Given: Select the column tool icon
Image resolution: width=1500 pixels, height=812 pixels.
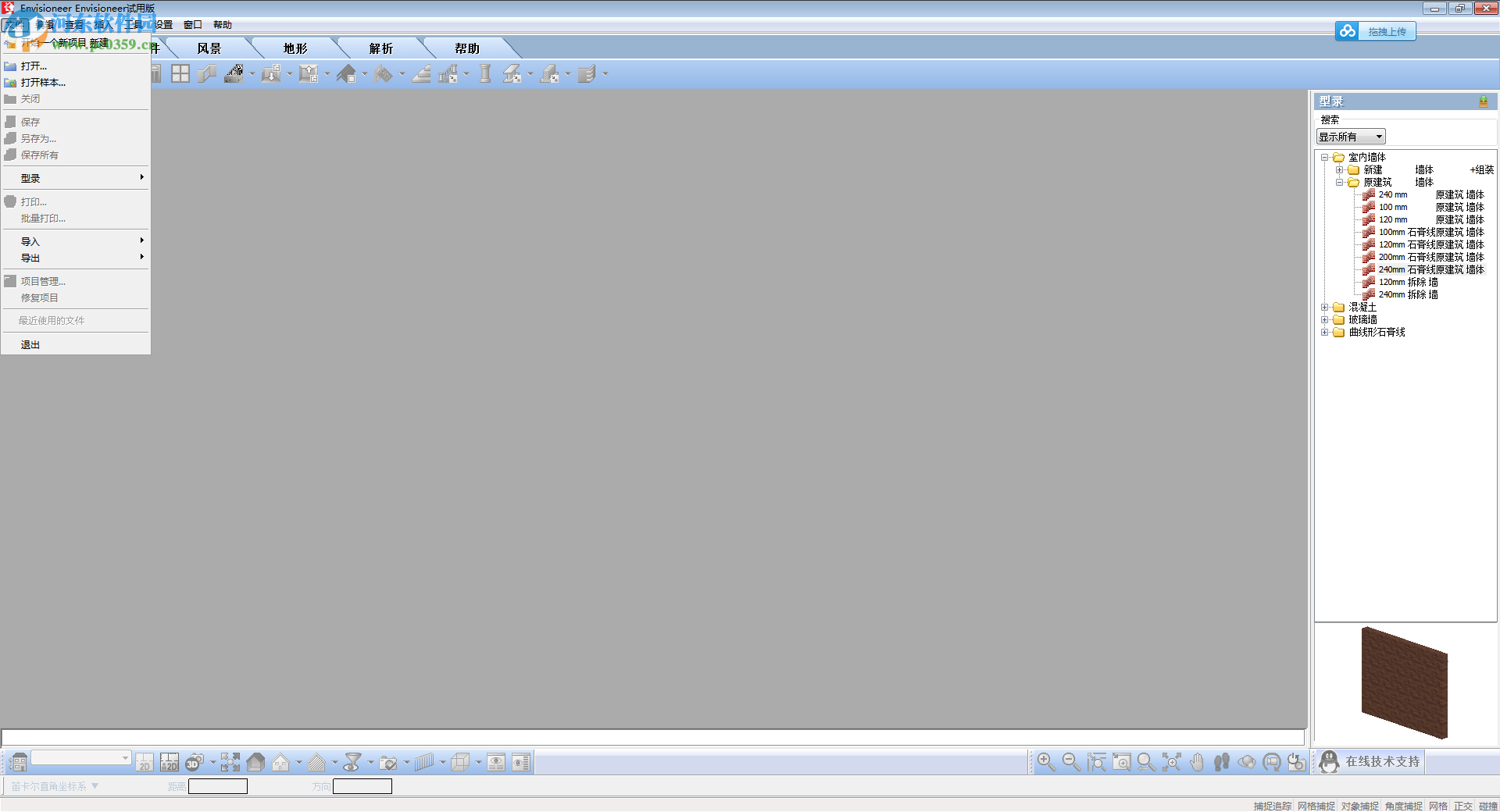Looking at the screenshot, I should [x=485, y=73].
